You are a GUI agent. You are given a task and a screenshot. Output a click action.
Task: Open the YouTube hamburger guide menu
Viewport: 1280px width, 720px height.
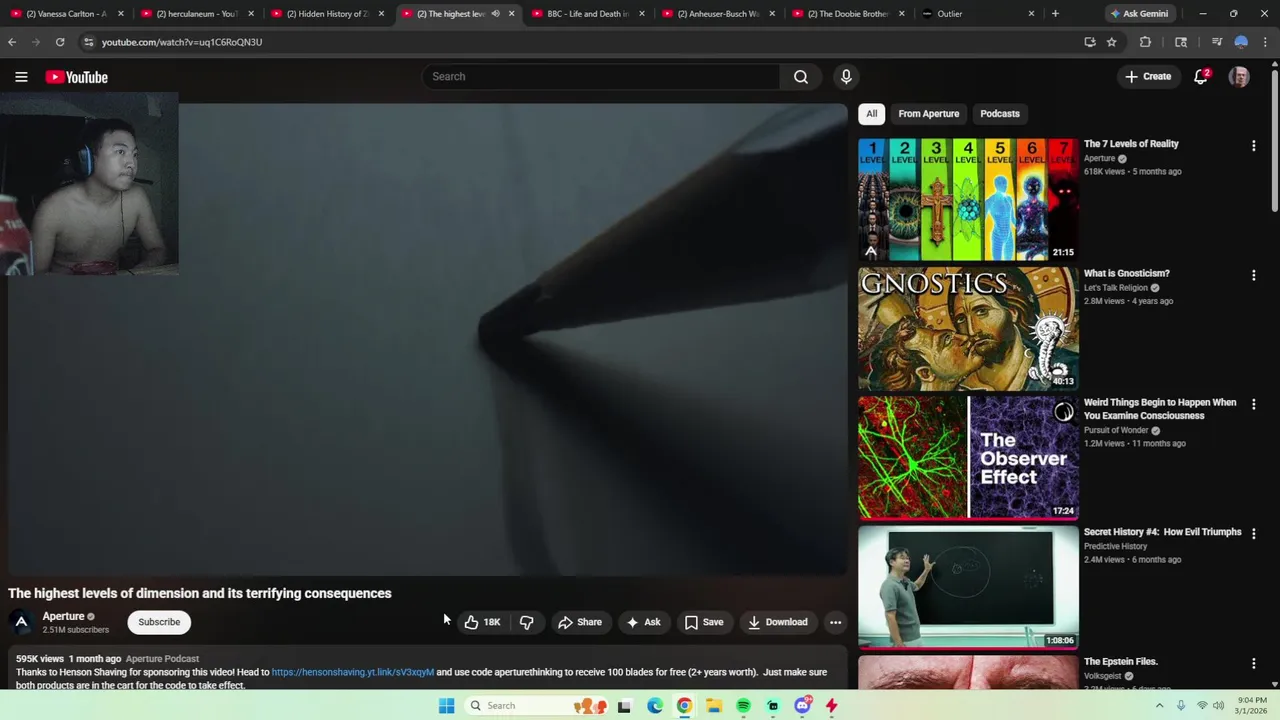pyautogui.click(x=21, y=77)
